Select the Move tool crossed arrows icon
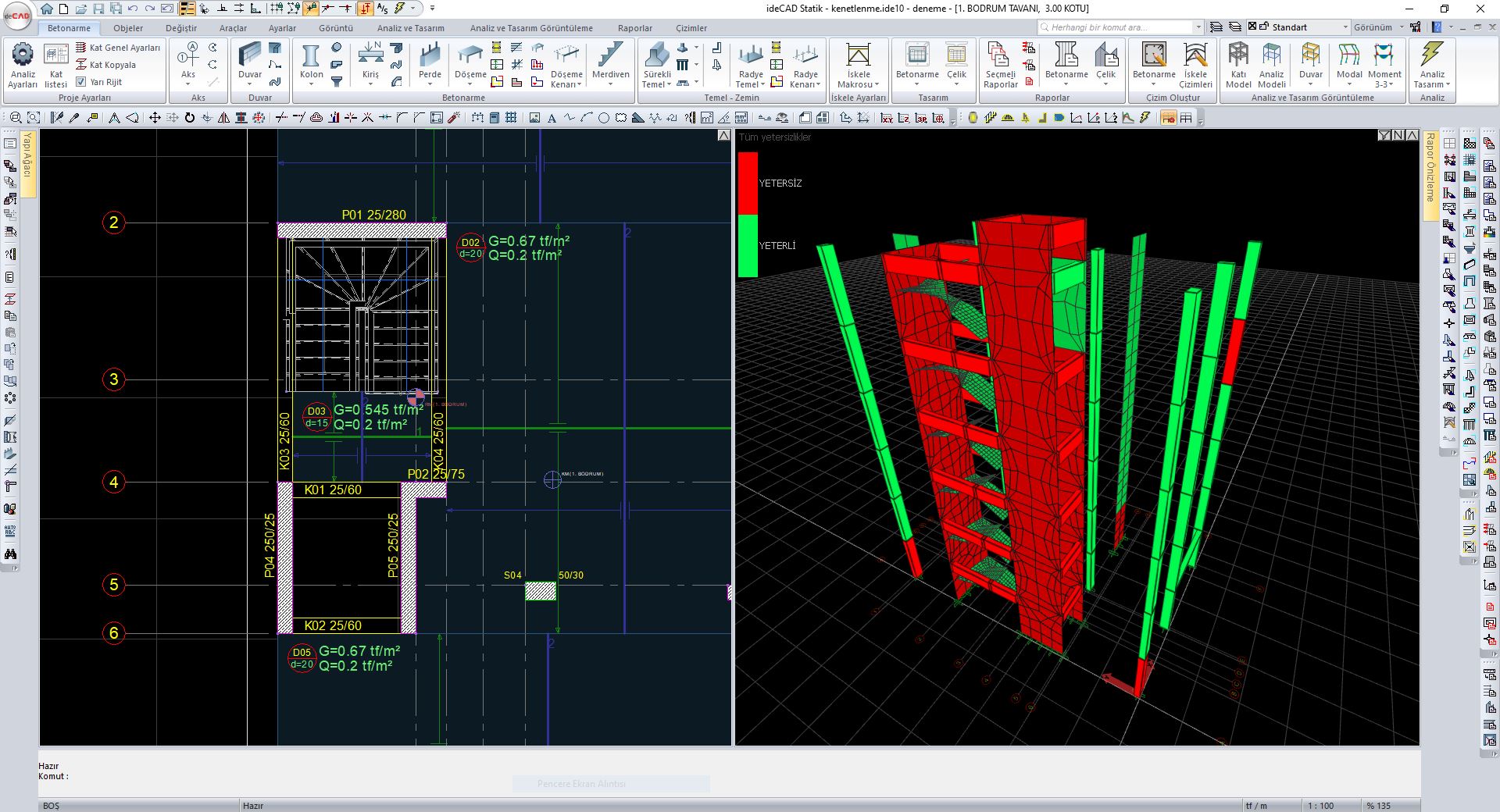Image resolution: width=1500 pixels, height=812 pixels. coord(155,118)
